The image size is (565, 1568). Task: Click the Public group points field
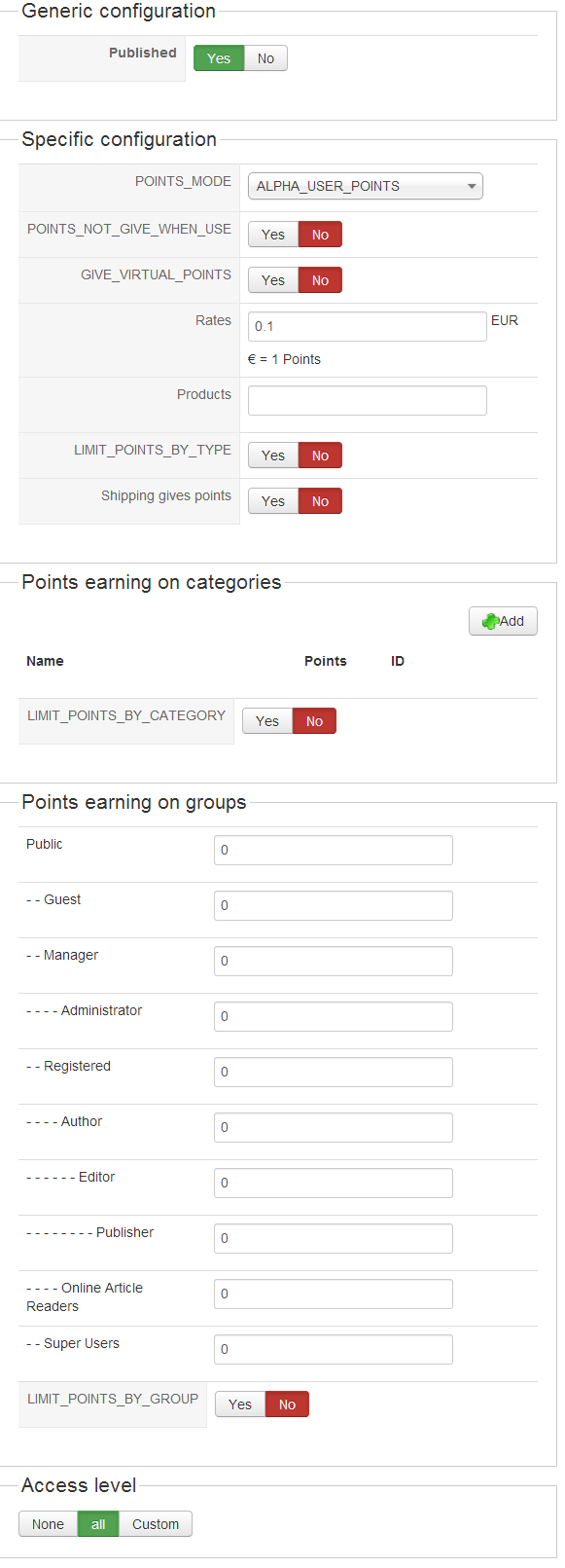(x=334, y=850)
